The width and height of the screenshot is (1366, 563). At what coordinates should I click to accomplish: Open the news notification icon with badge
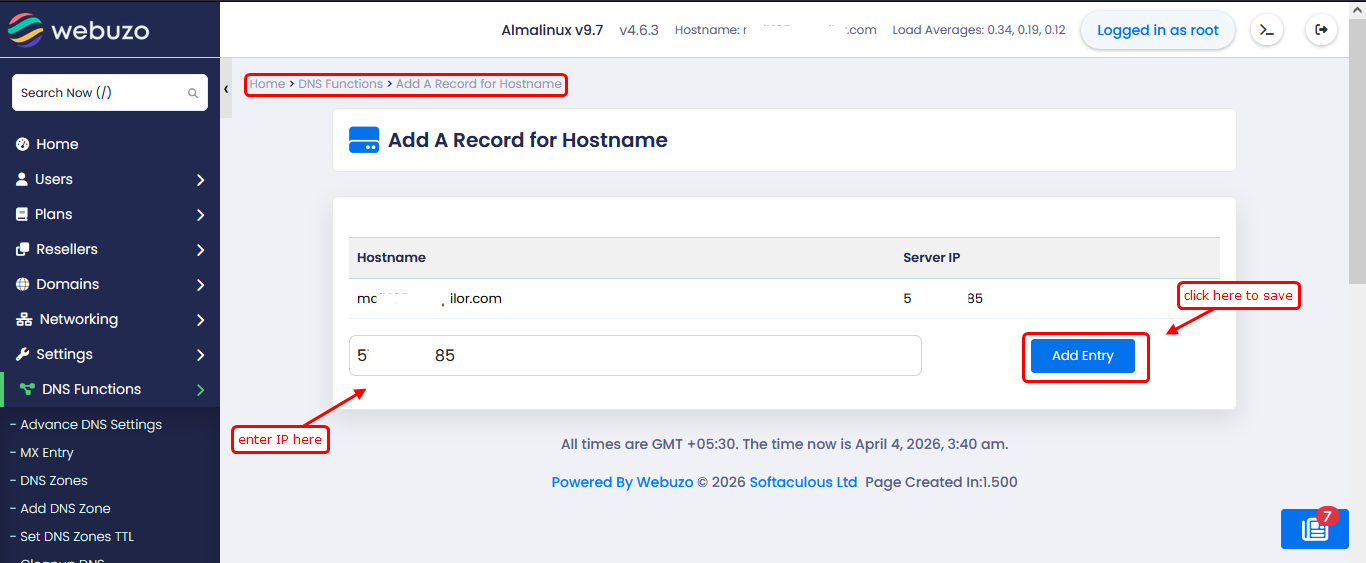(1314, 529)
